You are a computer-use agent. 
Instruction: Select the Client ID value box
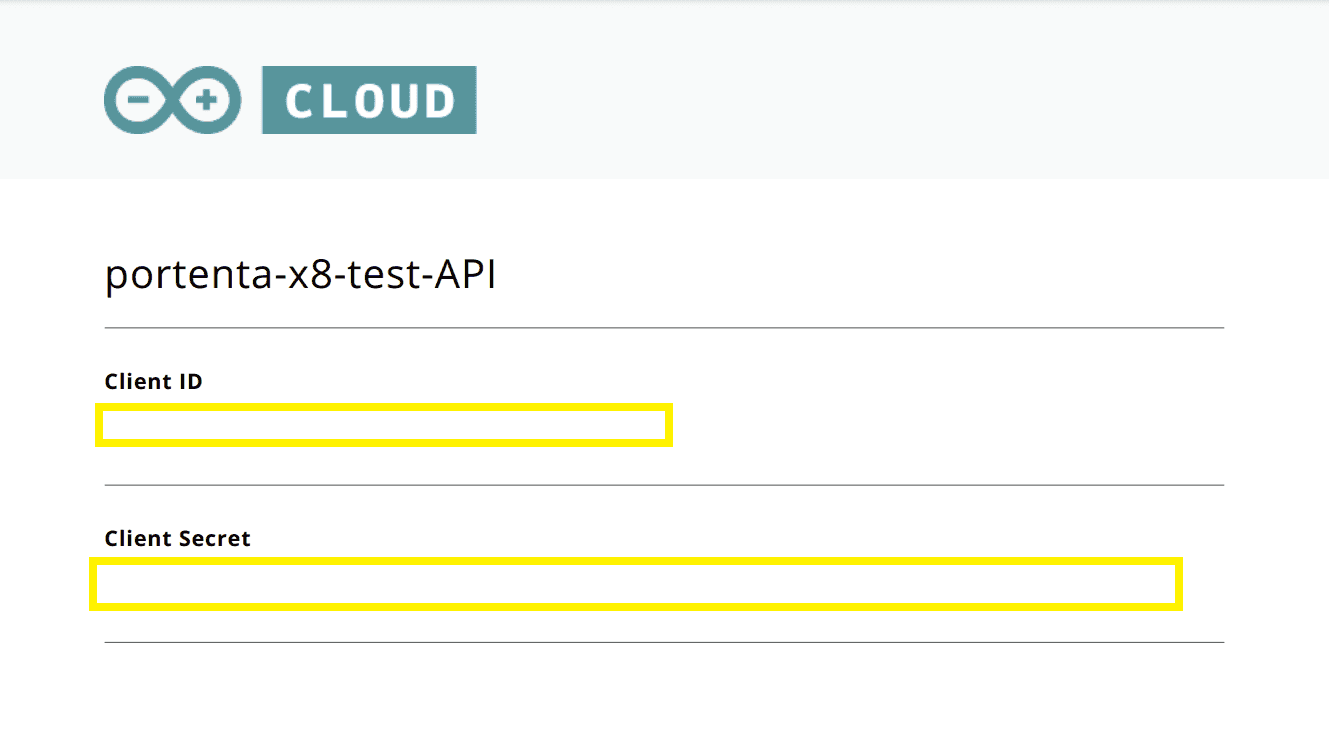[384, 426]
